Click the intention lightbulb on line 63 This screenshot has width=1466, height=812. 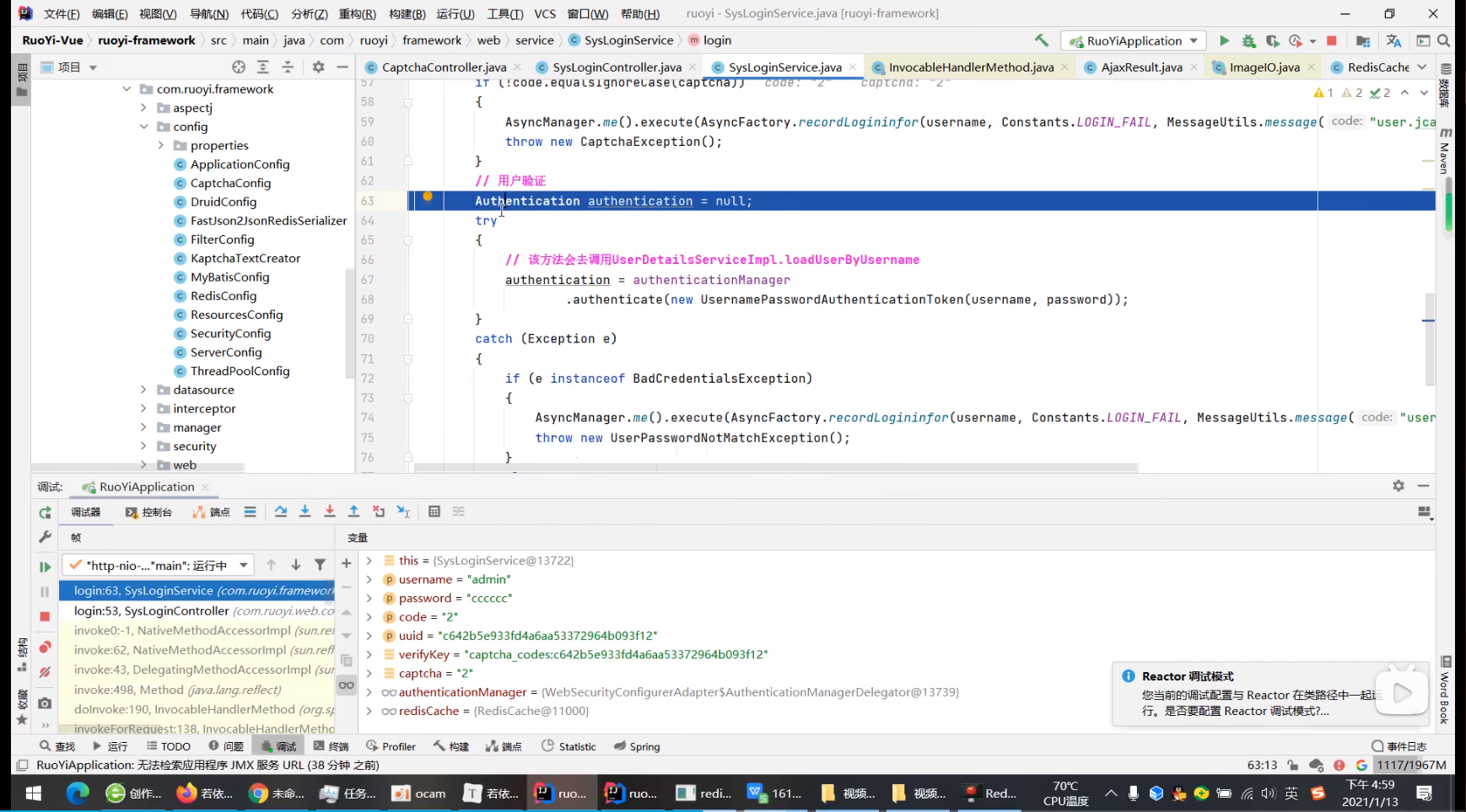pyautogui.click(x=428, y=197)
